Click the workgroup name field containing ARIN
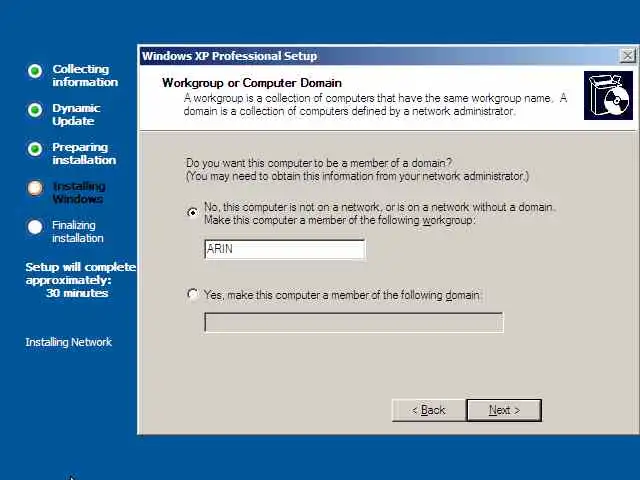This screenshot has height=480, width=640. pyautogui.click(x=284, y=249)
